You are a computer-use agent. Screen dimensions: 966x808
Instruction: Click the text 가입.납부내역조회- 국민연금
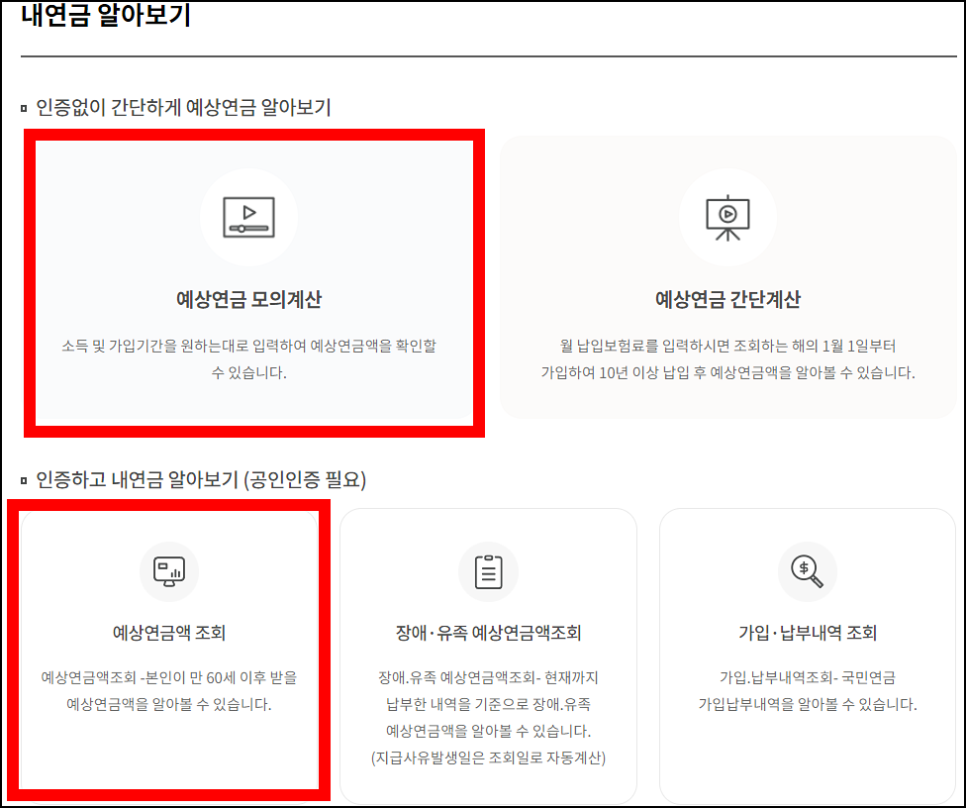808,678
